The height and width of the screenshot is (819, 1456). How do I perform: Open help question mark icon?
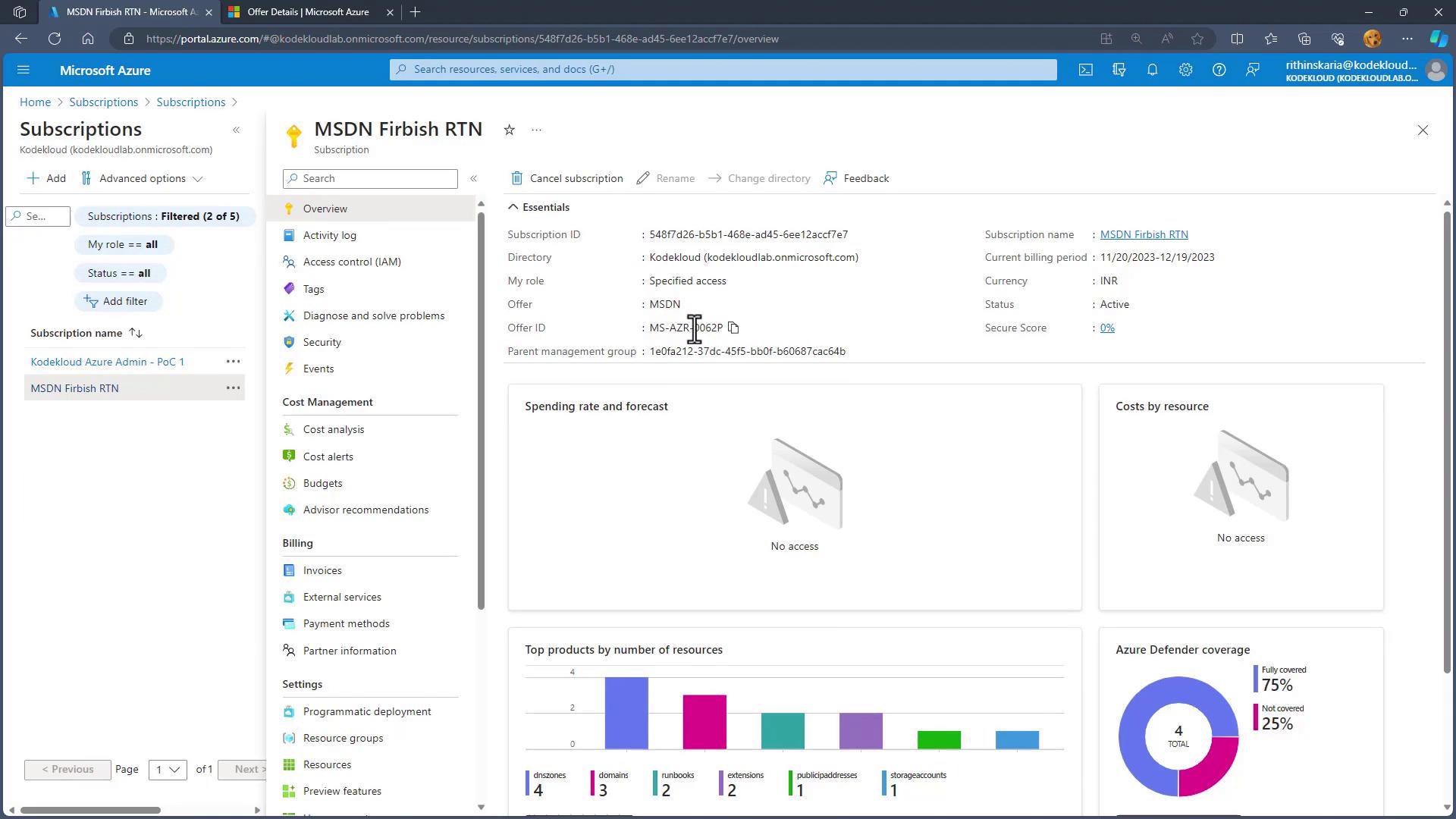[1219, 70]
